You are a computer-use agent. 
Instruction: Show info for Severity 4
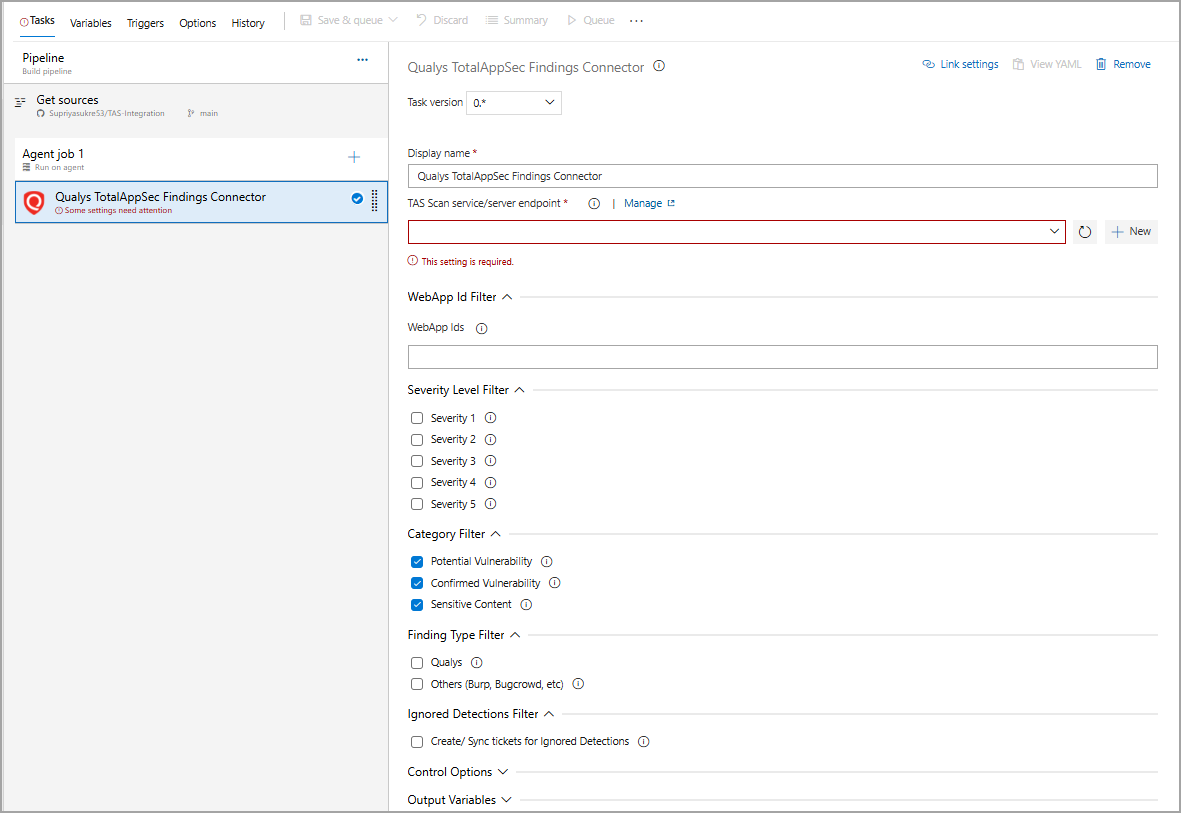coord(490,482)
